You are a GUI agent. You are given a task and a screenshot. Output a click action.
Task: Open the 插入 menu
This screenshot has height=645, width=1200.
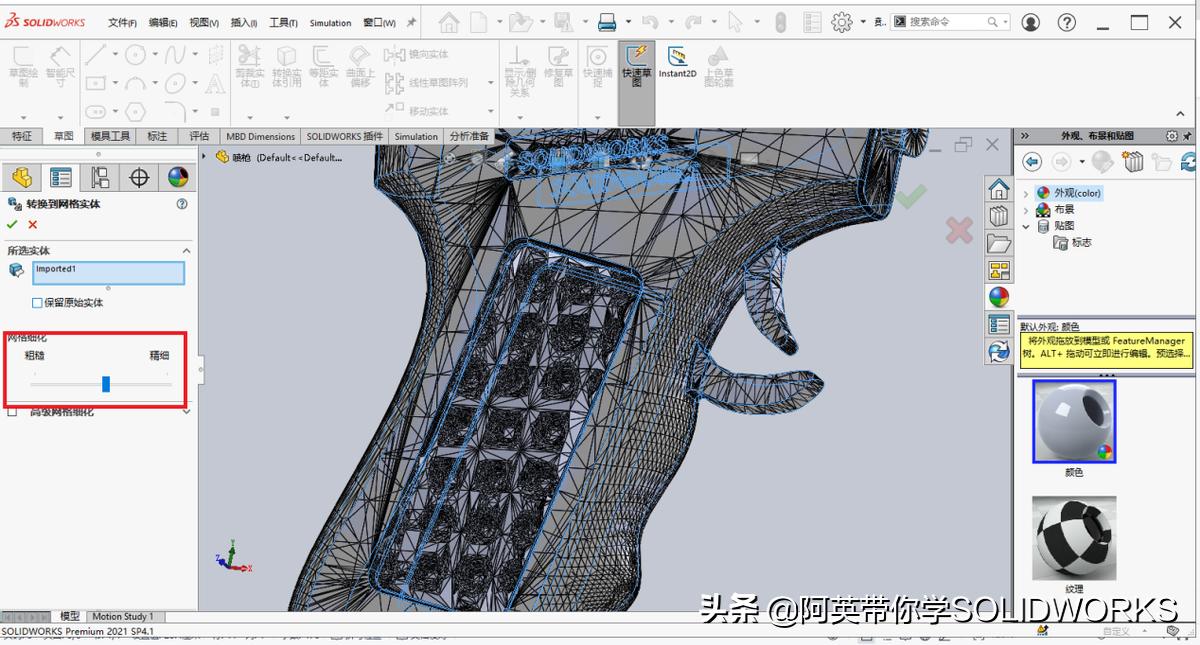242,22
